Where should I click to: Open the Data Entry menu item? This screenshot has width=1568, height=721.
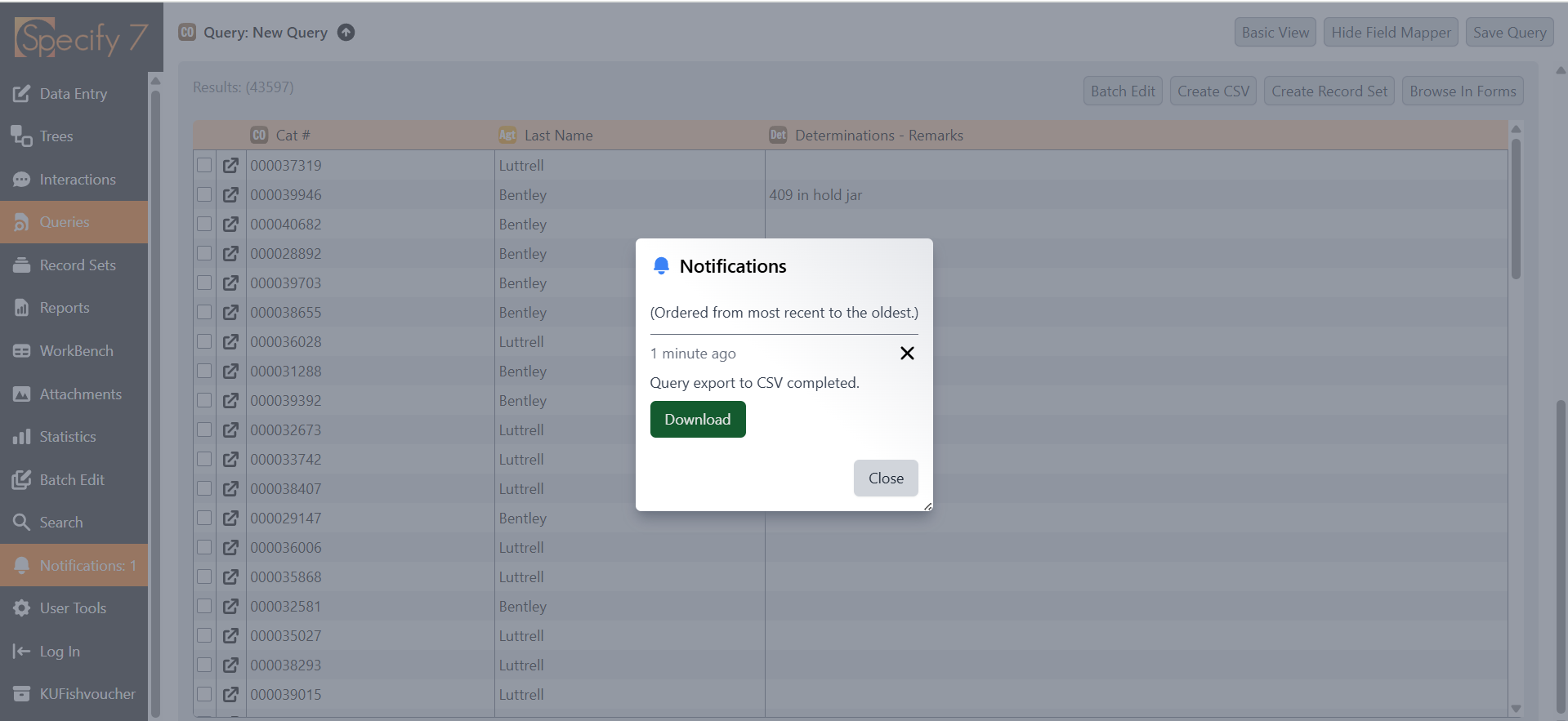click(74, 94)
